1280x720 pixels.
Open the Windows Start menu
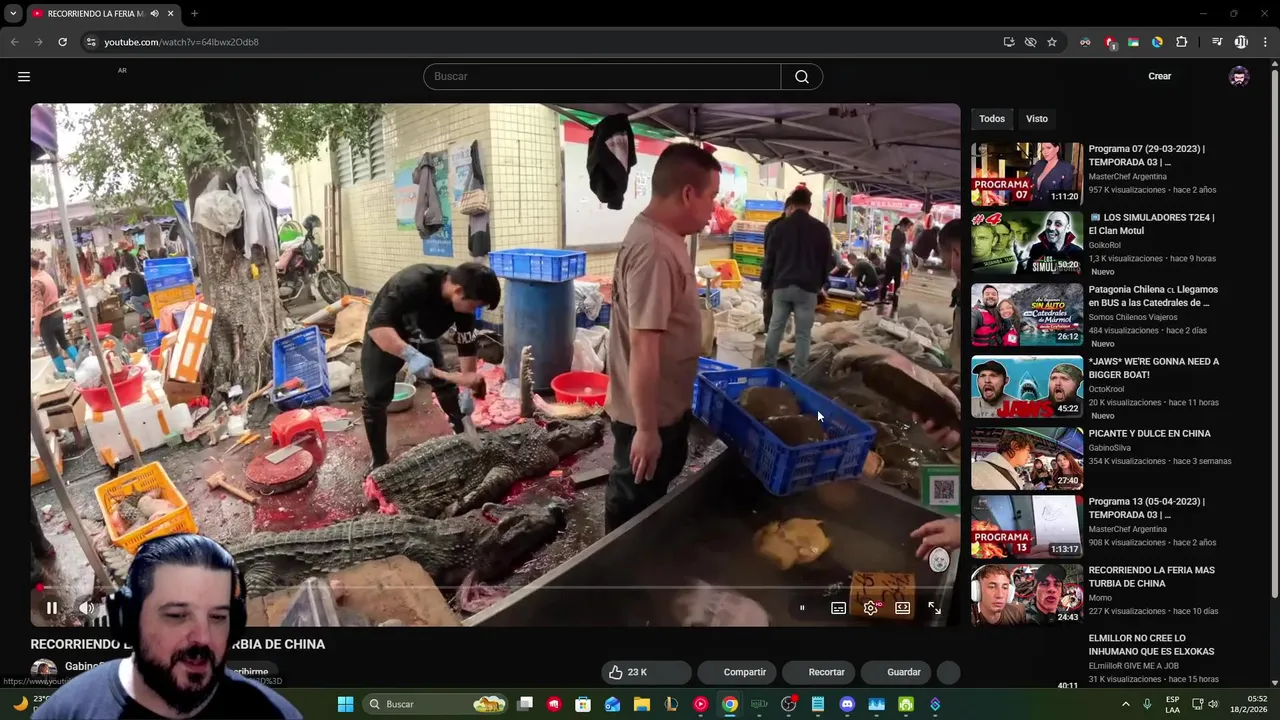pos(345,704)
